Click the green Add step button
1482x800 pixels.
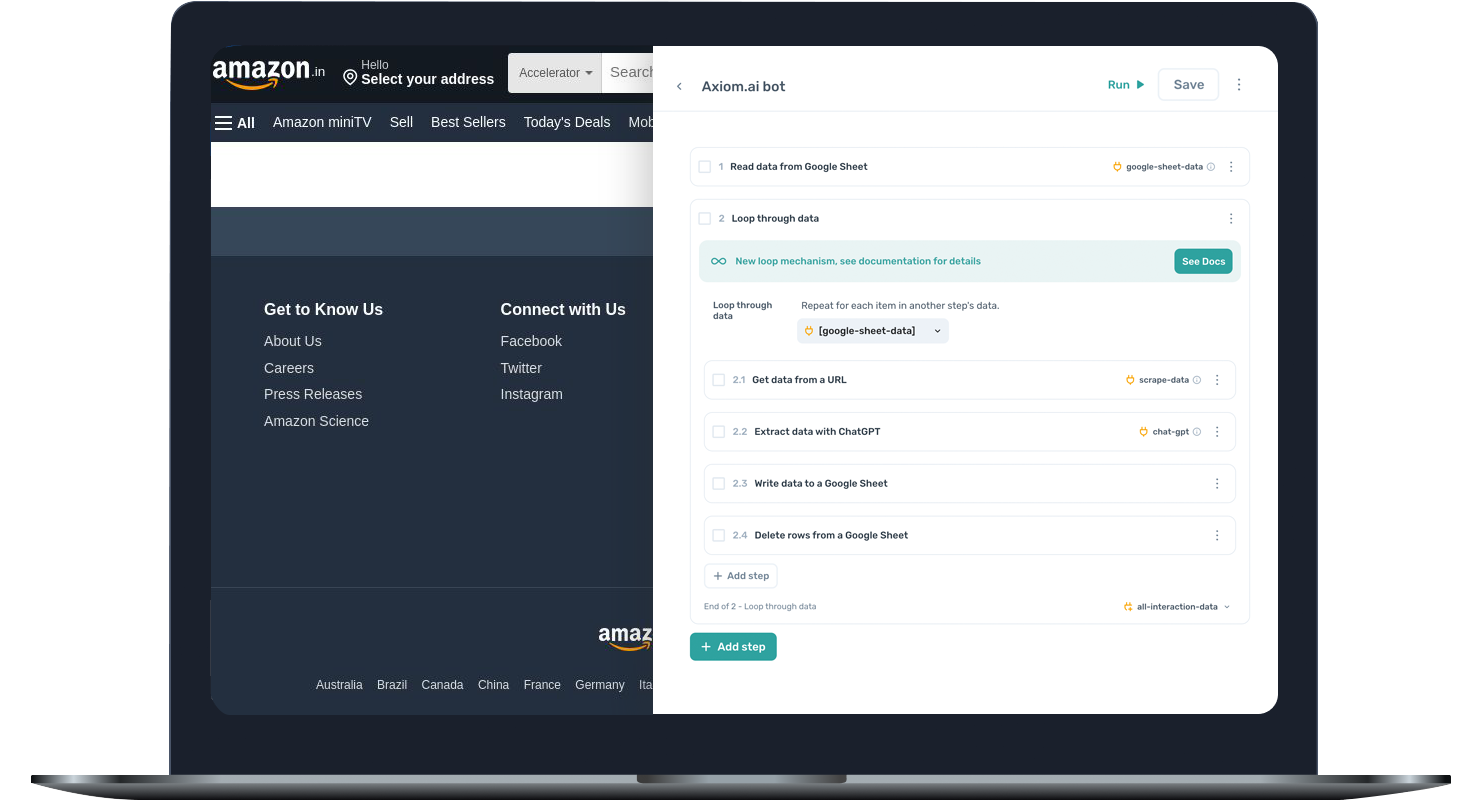point(733,647)
